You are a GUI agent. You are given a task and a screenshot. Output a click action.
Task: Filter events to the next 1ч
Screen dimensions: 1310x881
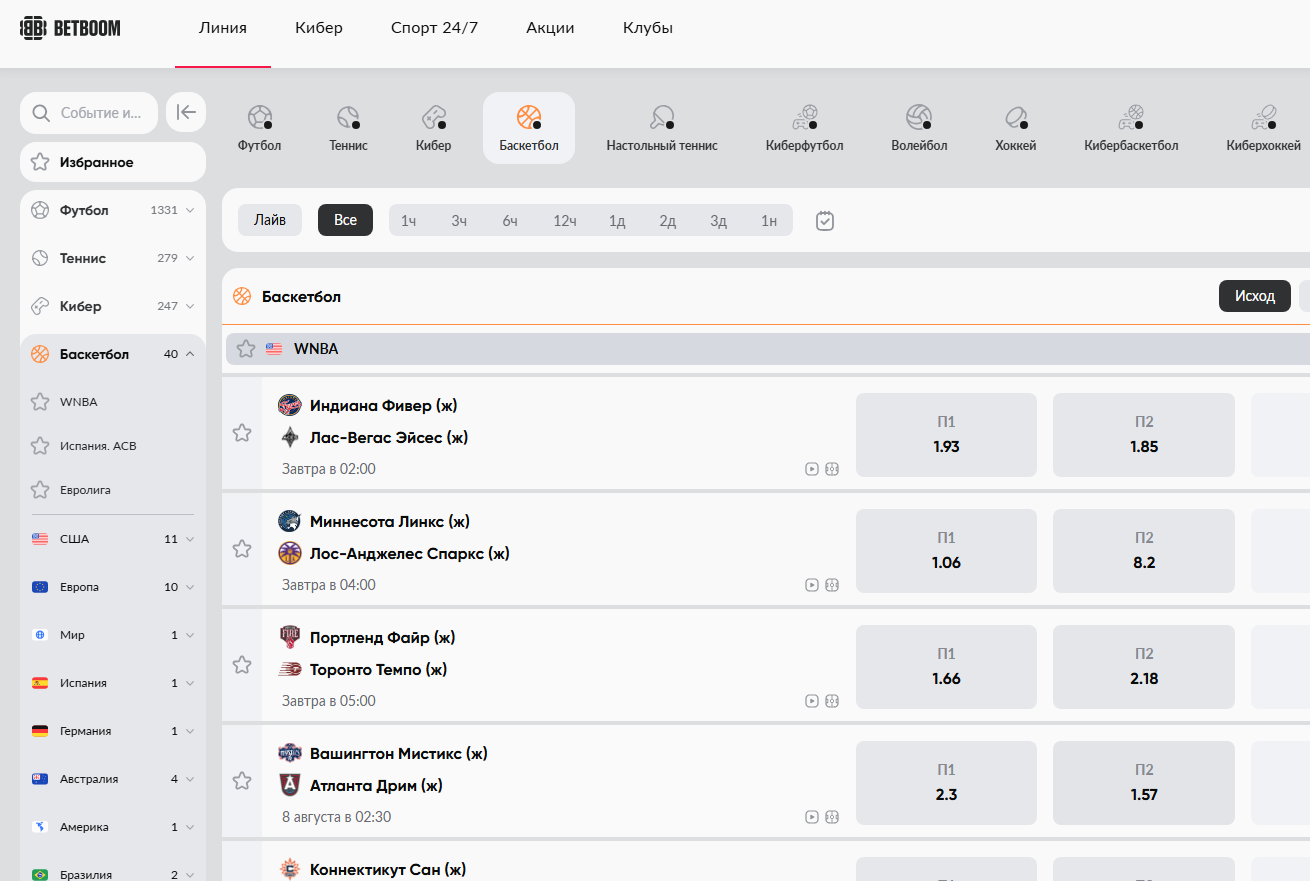pos(408,220)
